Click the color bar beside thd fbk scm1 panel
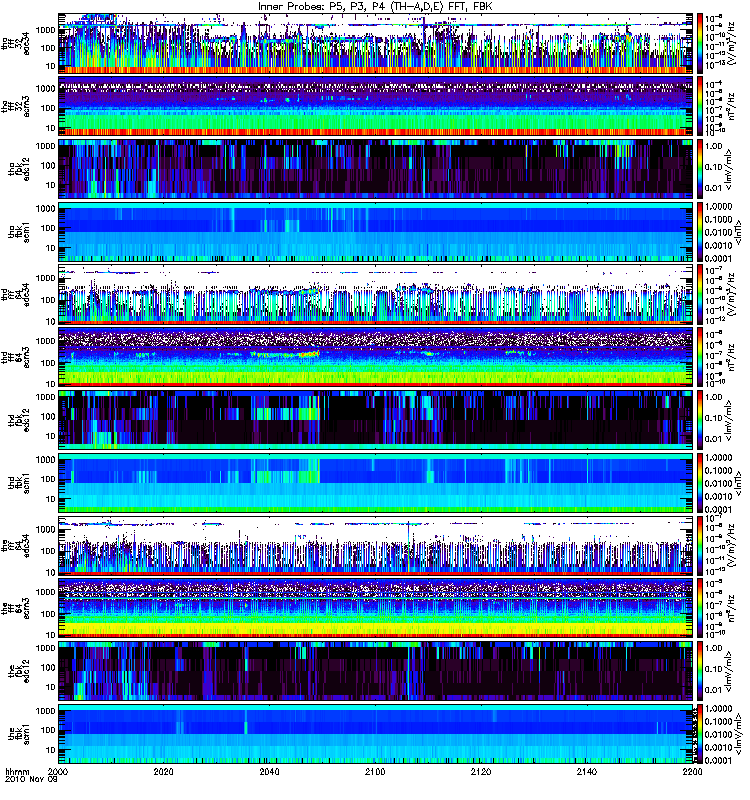This screenshot has width=750, height=800. click(x=700, y=482)
